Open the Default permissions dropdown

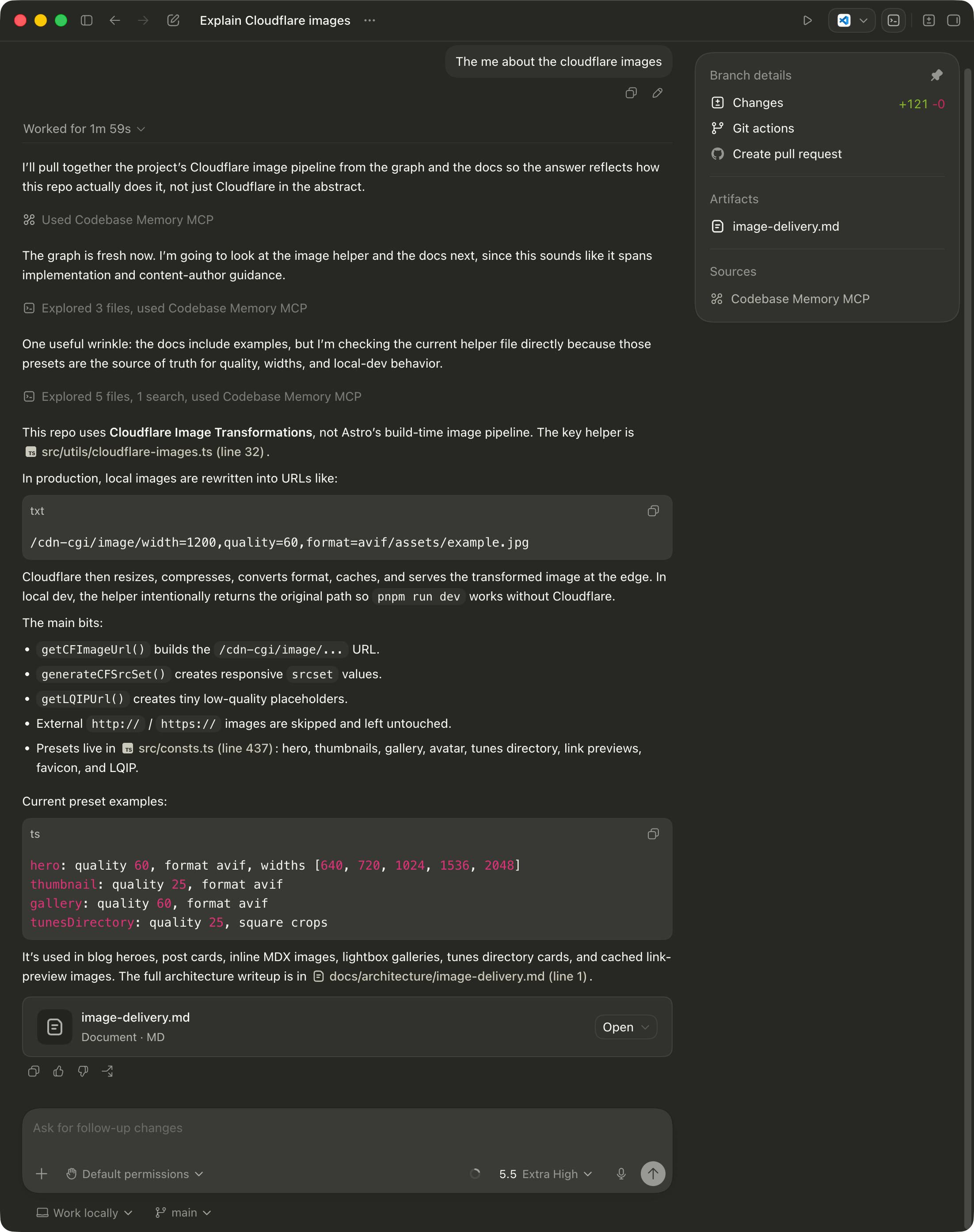point(135,1174)
